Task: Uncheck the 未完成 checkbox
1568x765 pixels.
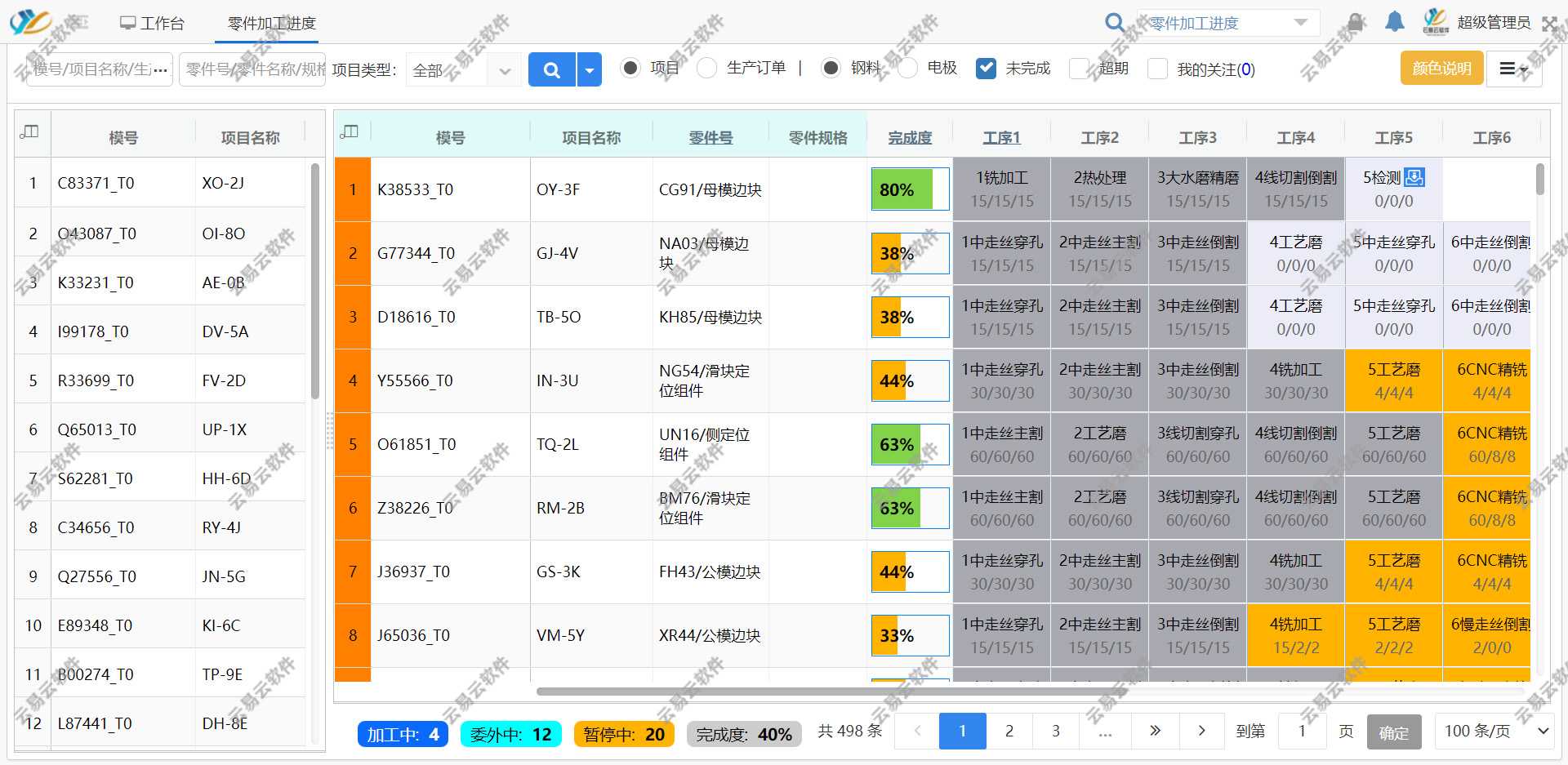Action: point(986,69)
